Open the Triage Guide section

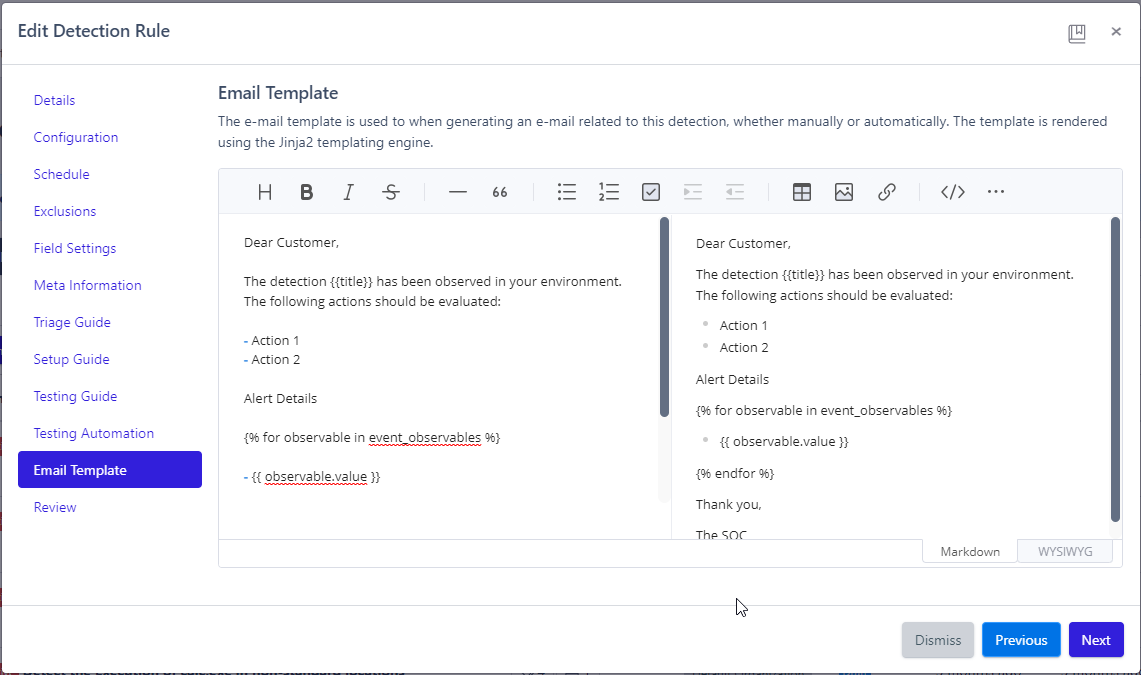(72, 322)
